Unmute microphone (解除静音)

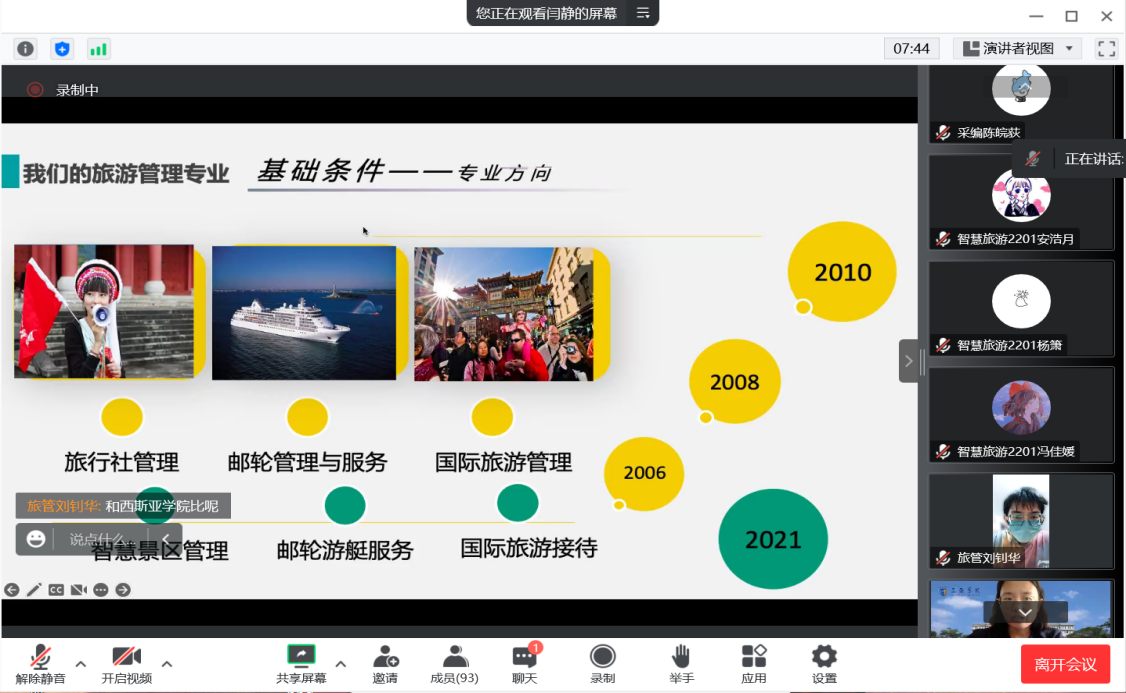pyautogui.click(x=40, y=664)
